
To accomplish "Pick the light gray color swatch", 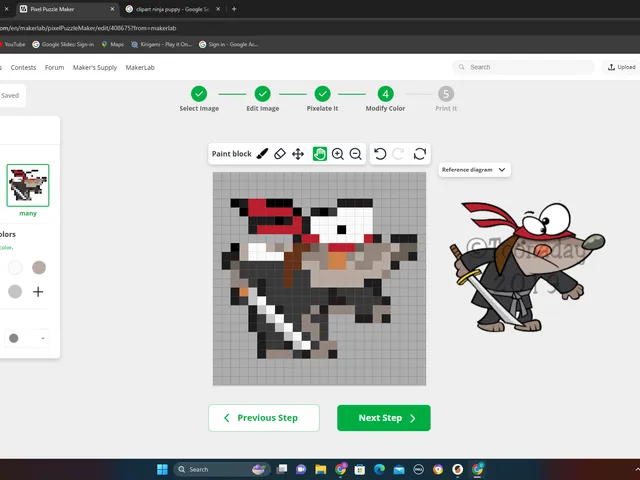I will [x=15, y=291].
